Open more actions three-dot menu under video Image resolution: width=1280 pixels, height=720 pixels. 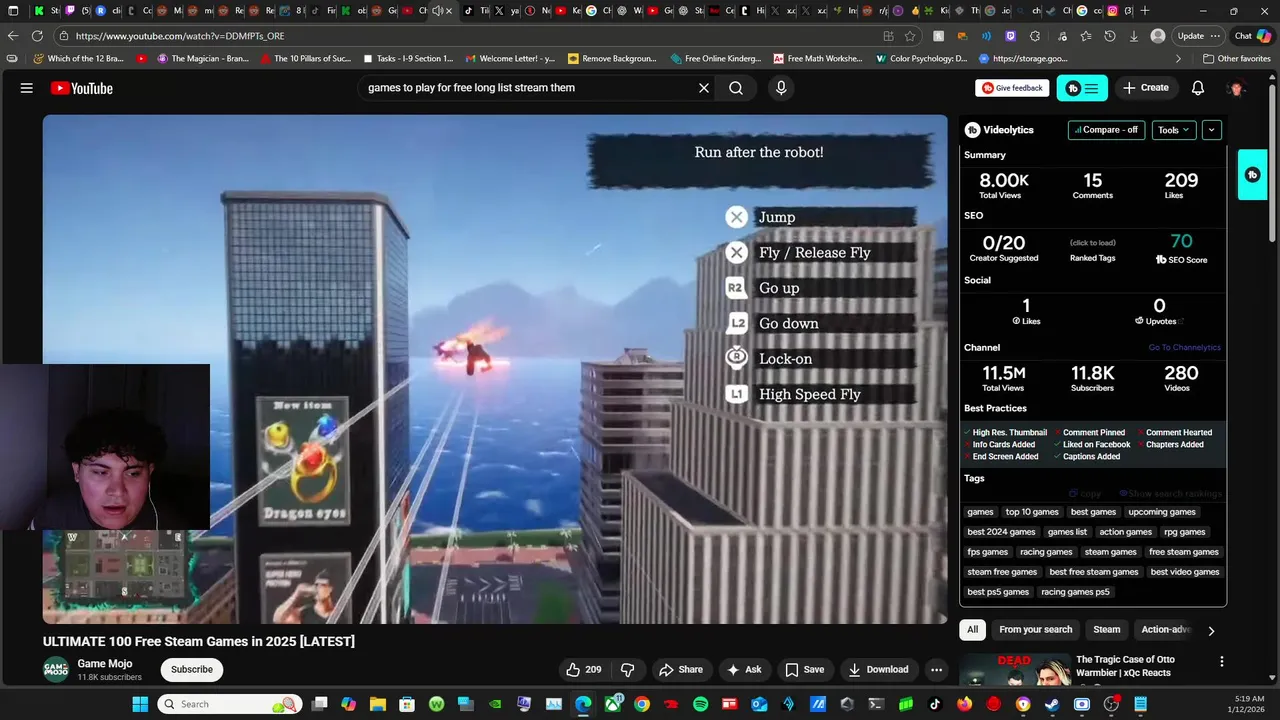point(936,669)
